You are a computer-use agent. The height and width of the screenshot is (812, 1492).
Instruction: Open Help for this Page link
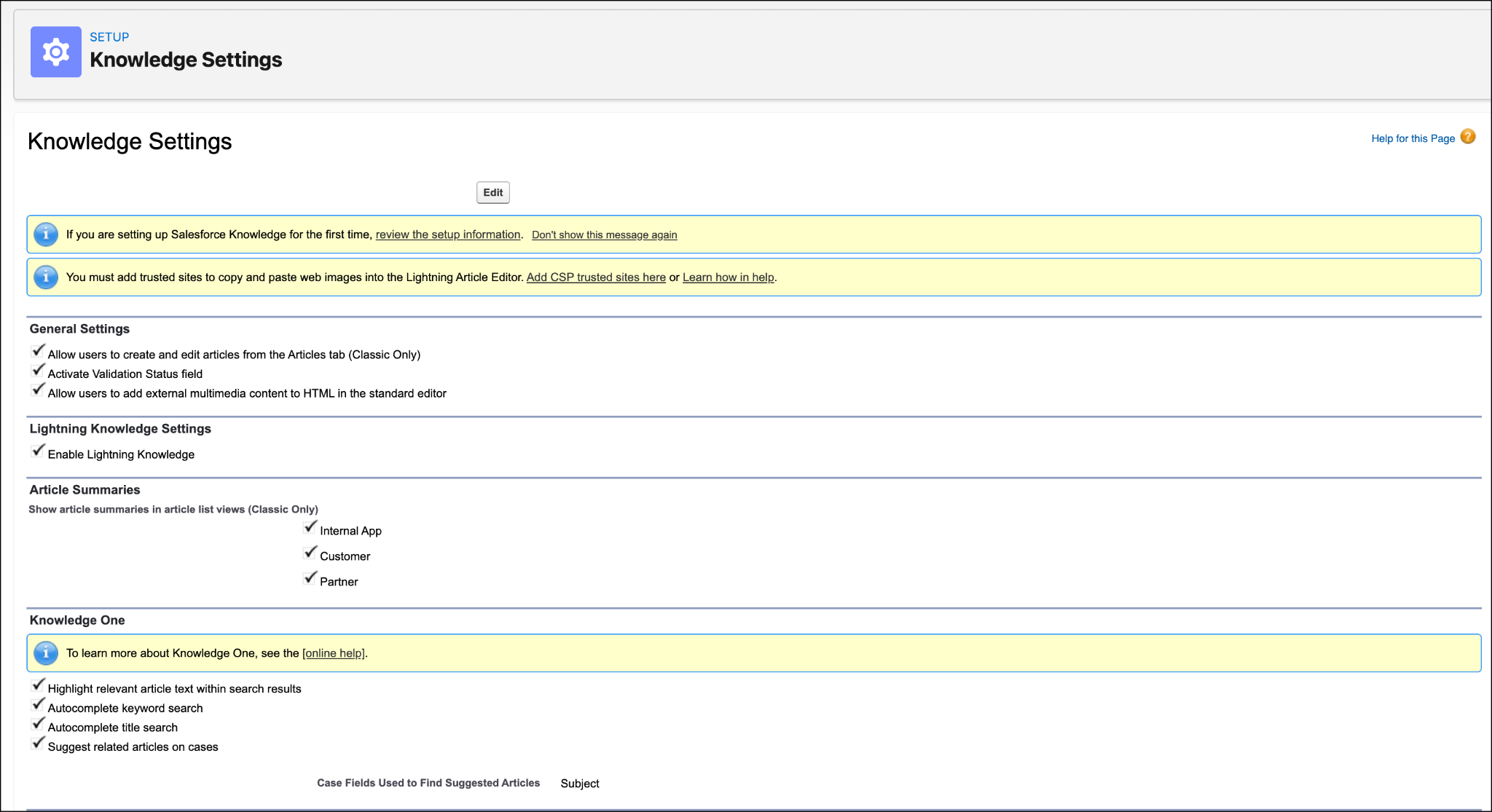(1413, 138)
